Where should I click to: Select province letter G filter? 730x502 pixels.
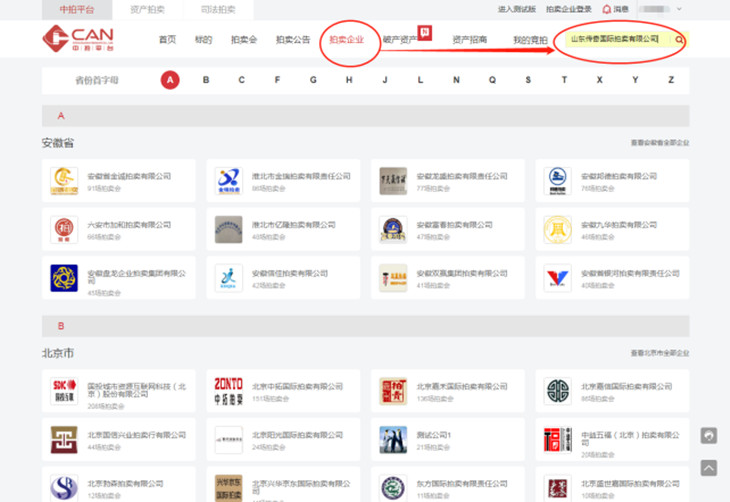pos(313,80)
